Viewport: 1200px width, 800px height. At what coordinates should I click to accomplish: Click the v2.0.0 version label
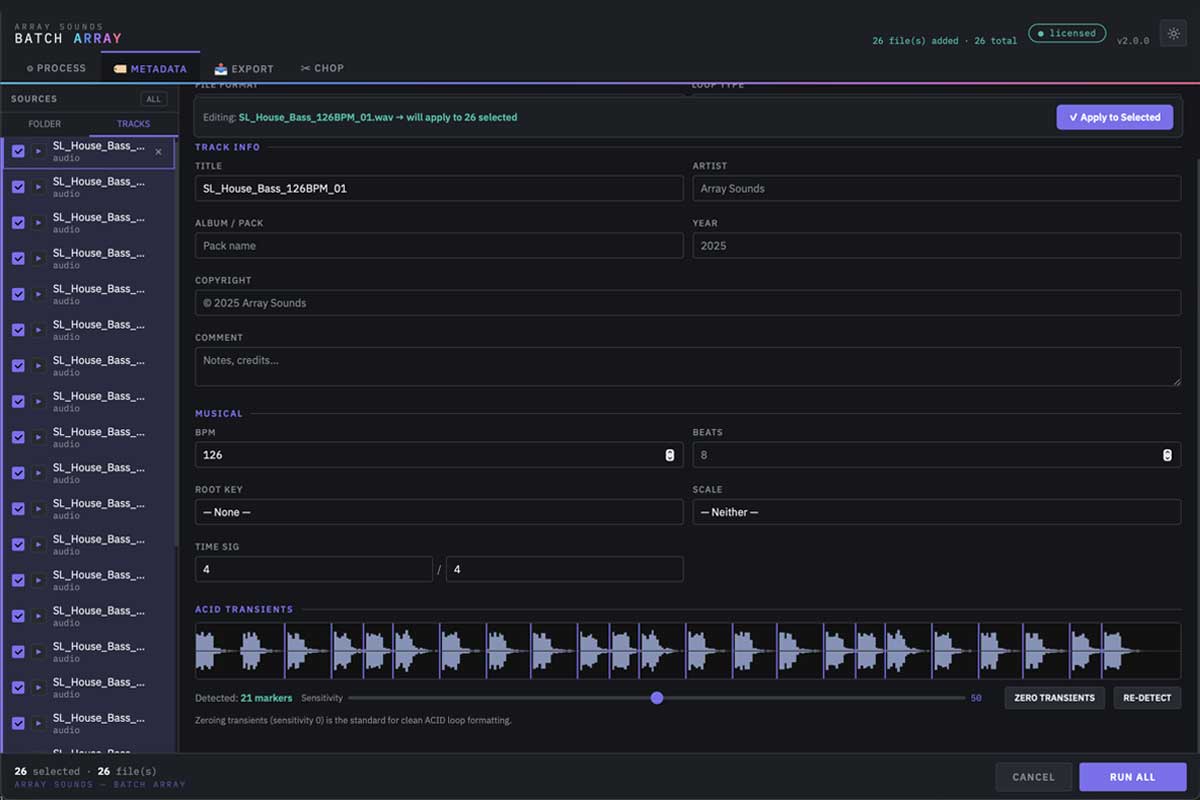(x=1133, y=41)
